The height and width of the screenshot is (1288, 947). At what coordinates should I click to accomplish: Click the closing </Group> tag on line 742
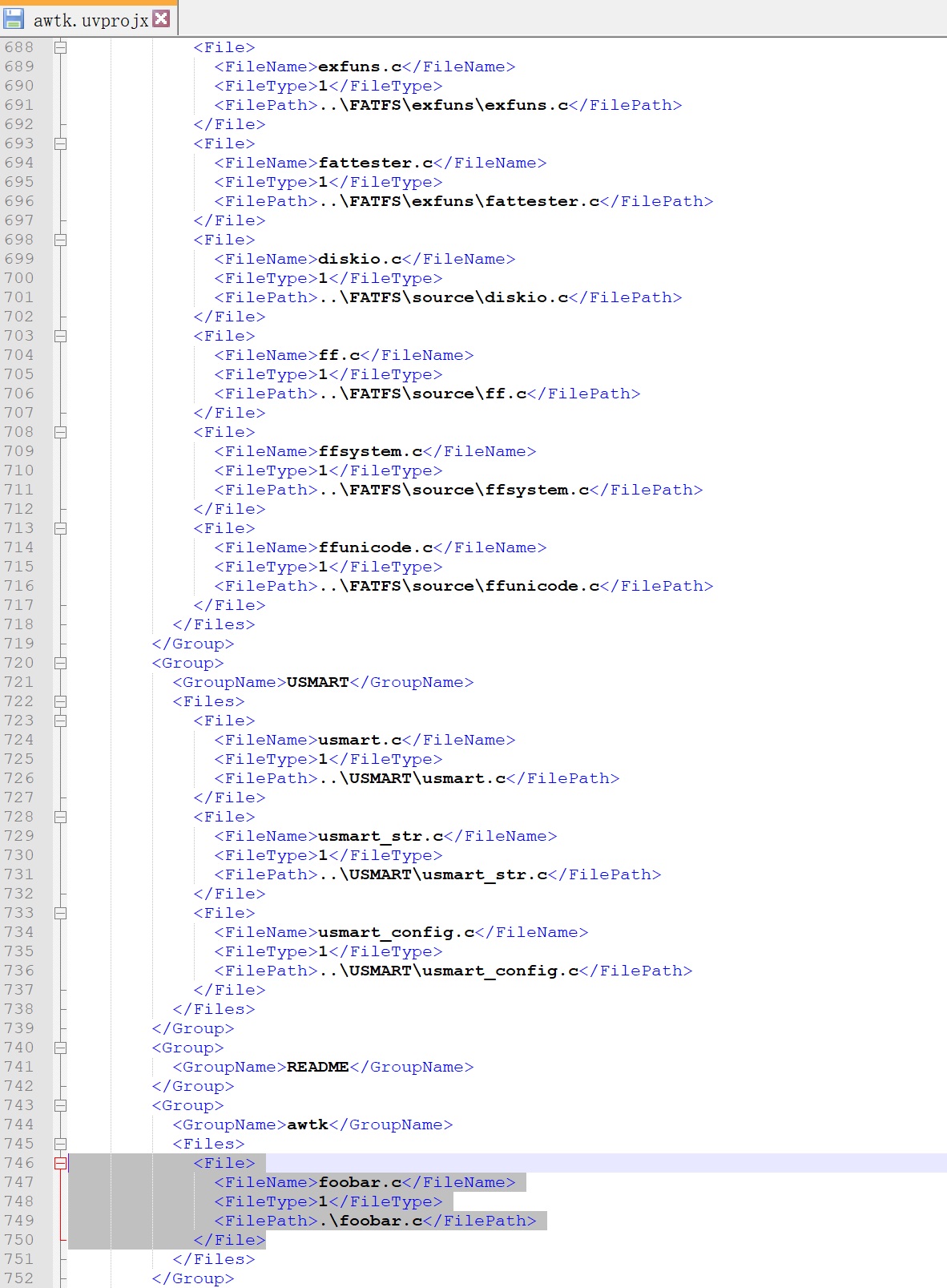(193, 1086)
